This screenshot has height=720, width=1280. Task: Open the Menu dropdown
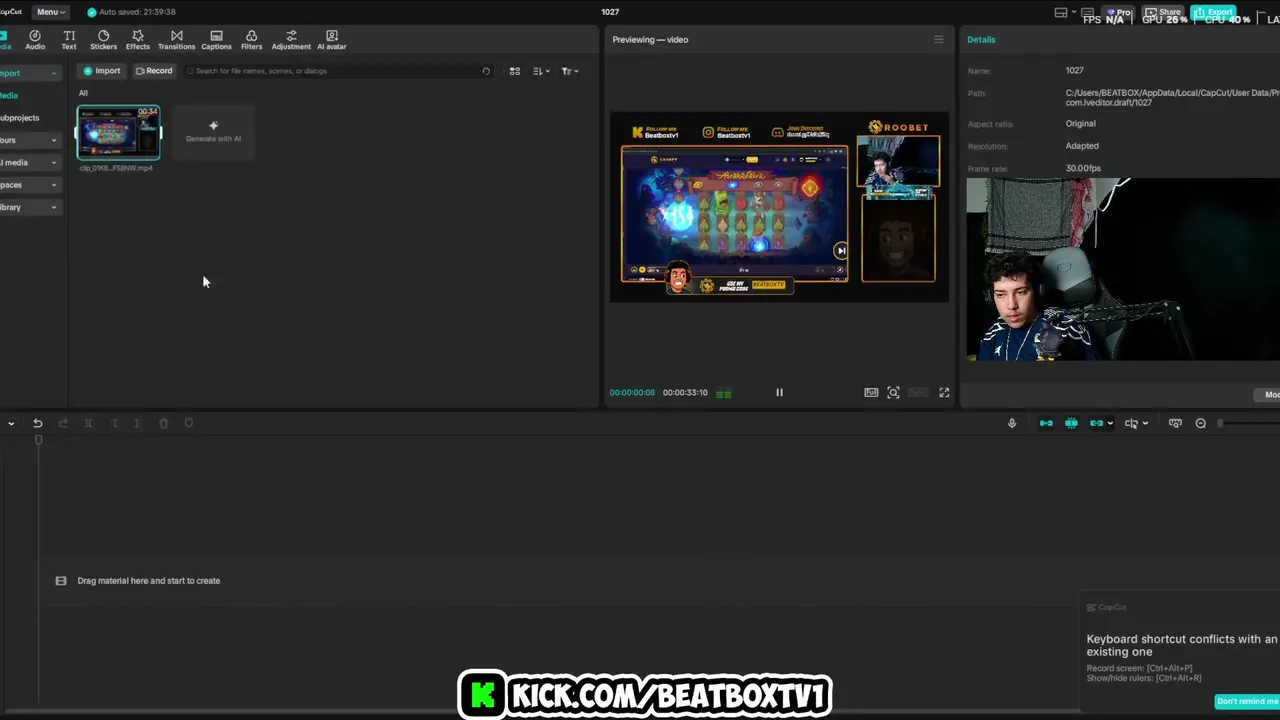50,12
